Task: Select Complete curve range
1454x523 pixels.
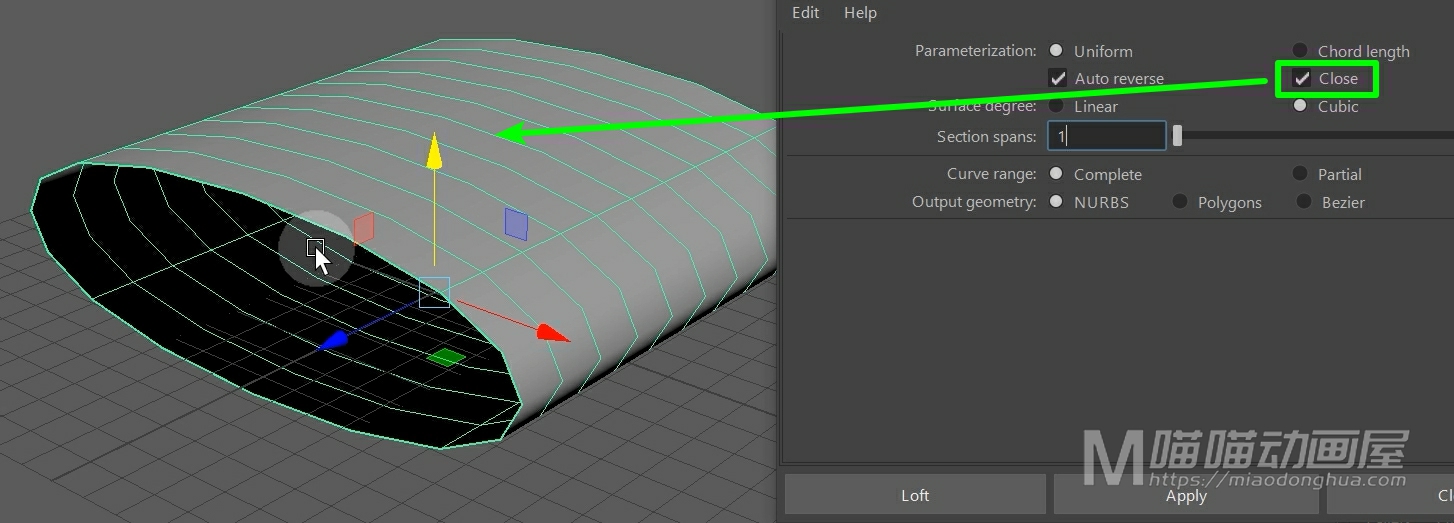Action: coord(1056,174)
